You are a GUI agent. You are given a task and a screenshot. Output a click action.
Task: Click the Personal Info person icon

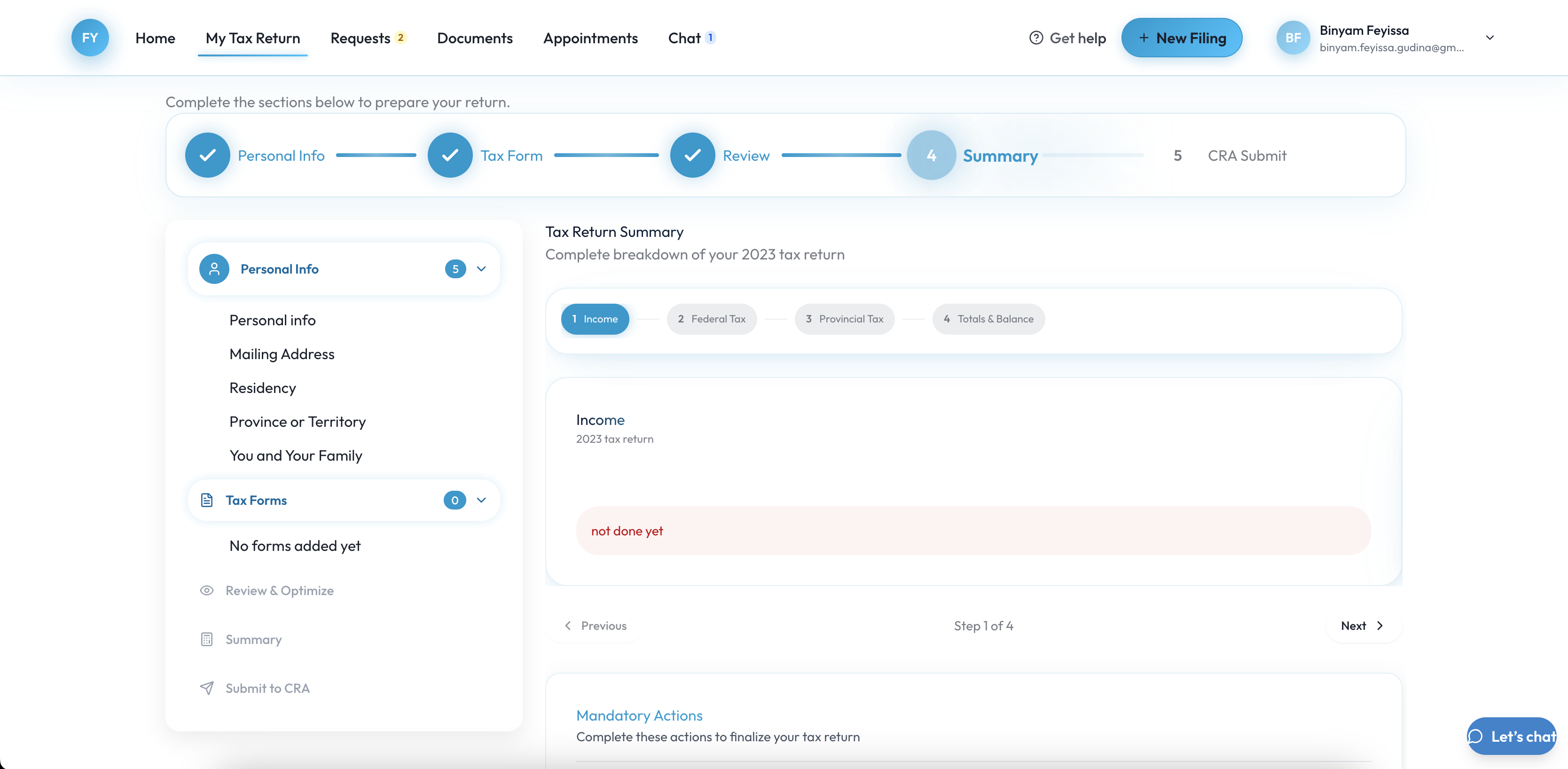[214, 269]
